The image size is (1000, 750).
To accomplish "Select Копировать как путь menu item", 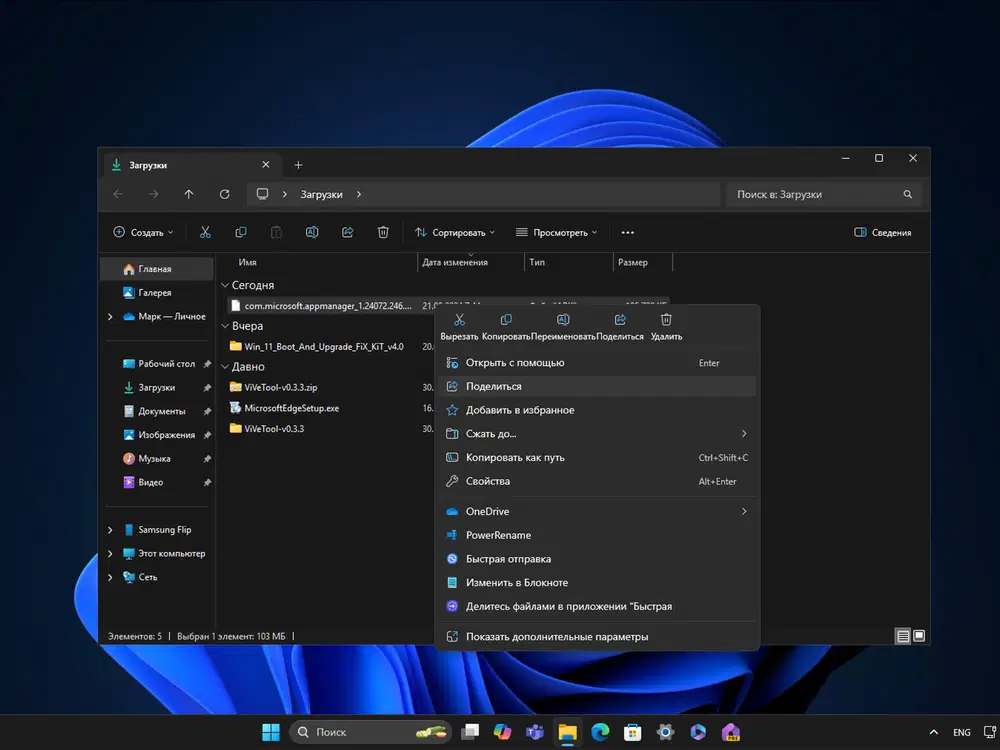I will coord(515,457).
